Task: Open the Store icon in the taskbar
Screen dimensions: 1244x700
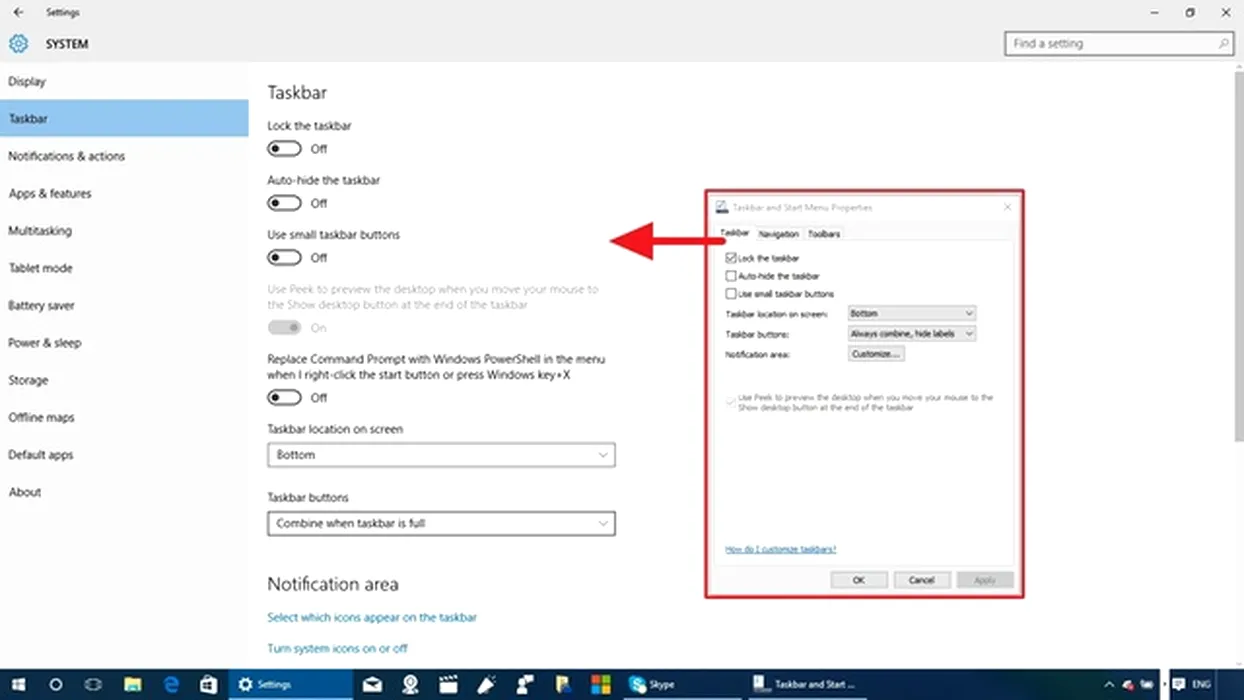Action: pyautogui.click(x=208, y=685)
